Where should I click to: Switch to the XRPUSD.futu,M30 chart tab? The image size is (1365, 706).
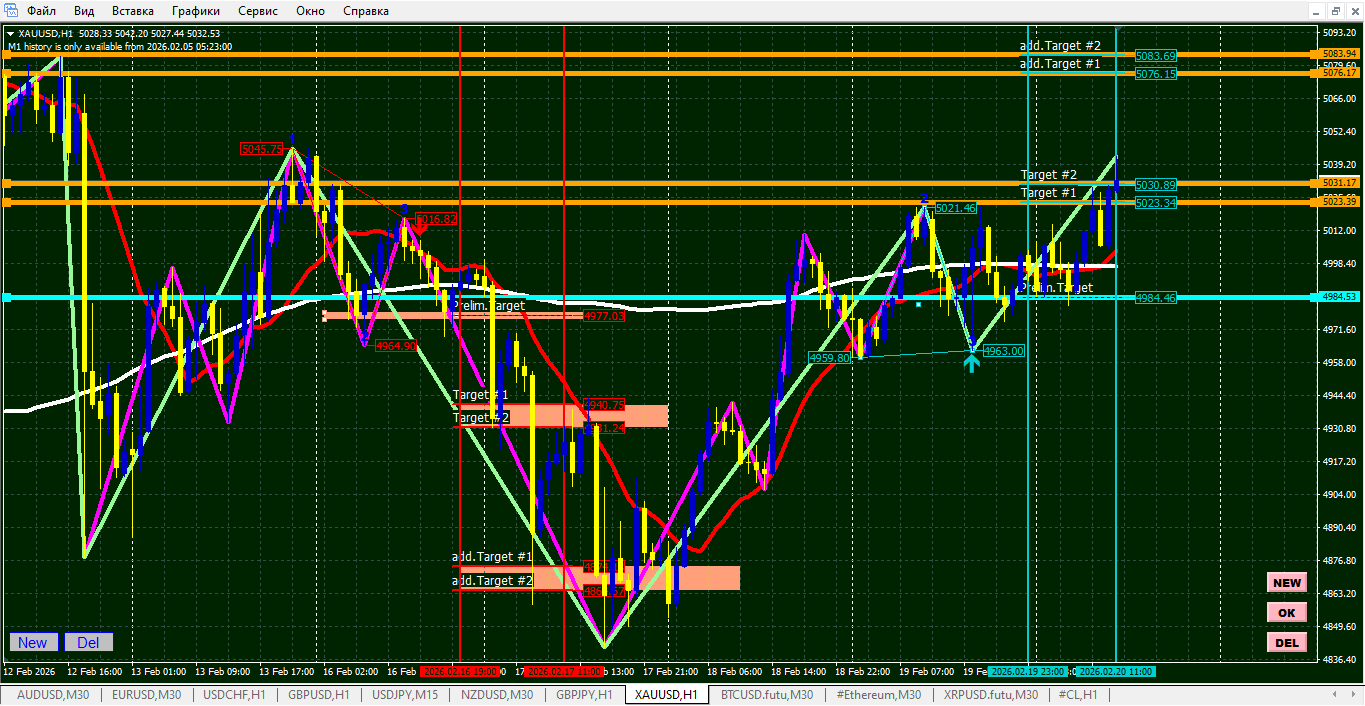point(991,695)
